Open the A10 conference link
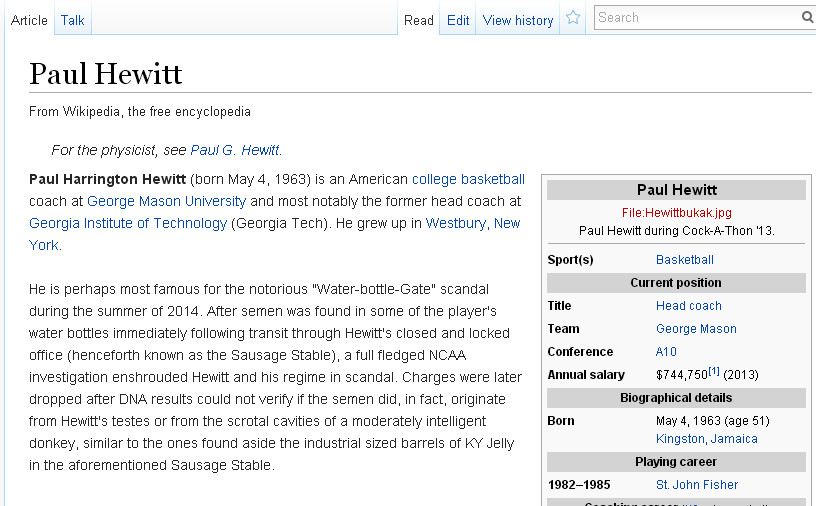The image size is (816, 506). click(x=666, y=352)
